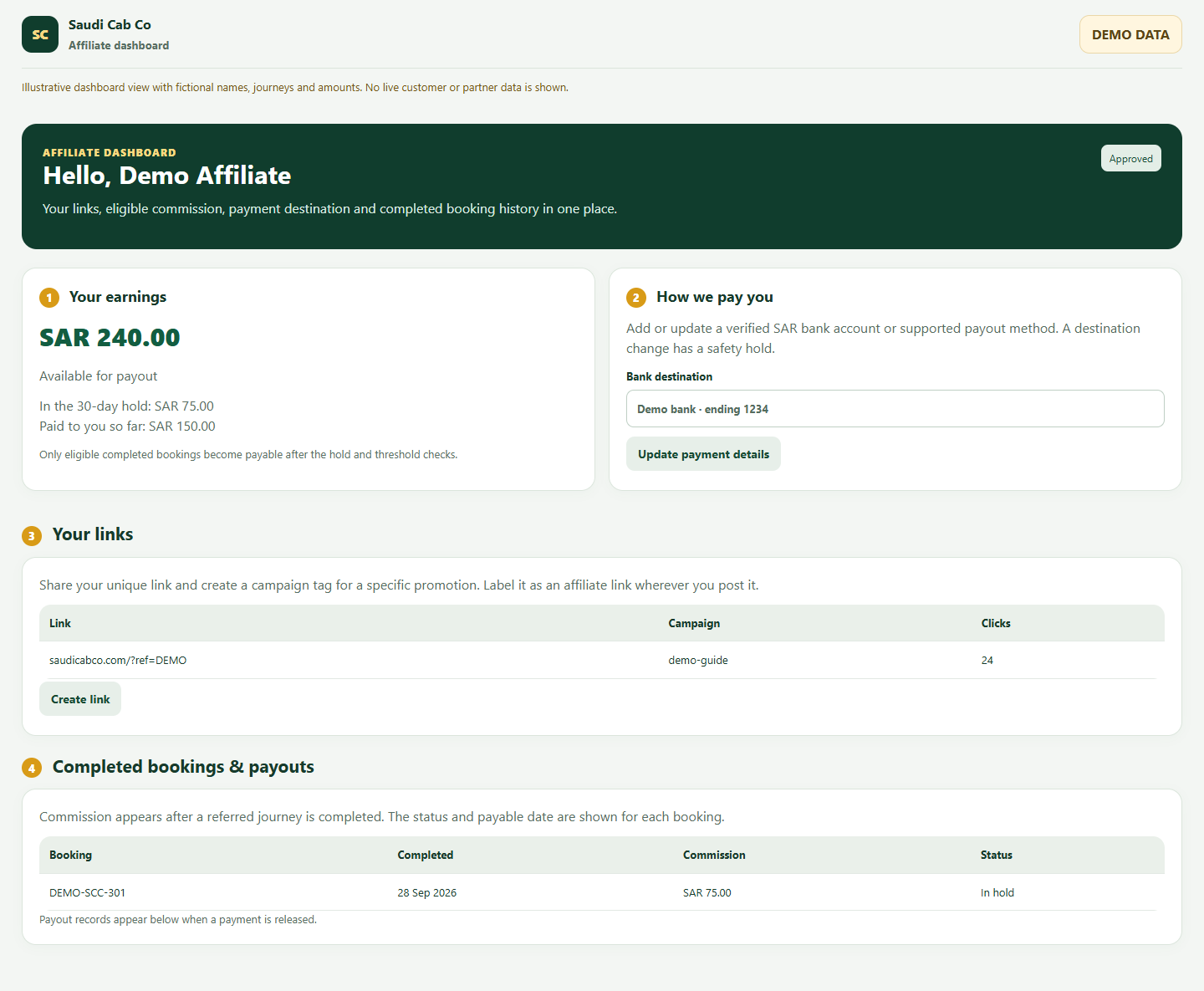Screen dimensions: 1204x991
Task: Click the Hello, Demo Affiliate heading
Action: point(167,176)
